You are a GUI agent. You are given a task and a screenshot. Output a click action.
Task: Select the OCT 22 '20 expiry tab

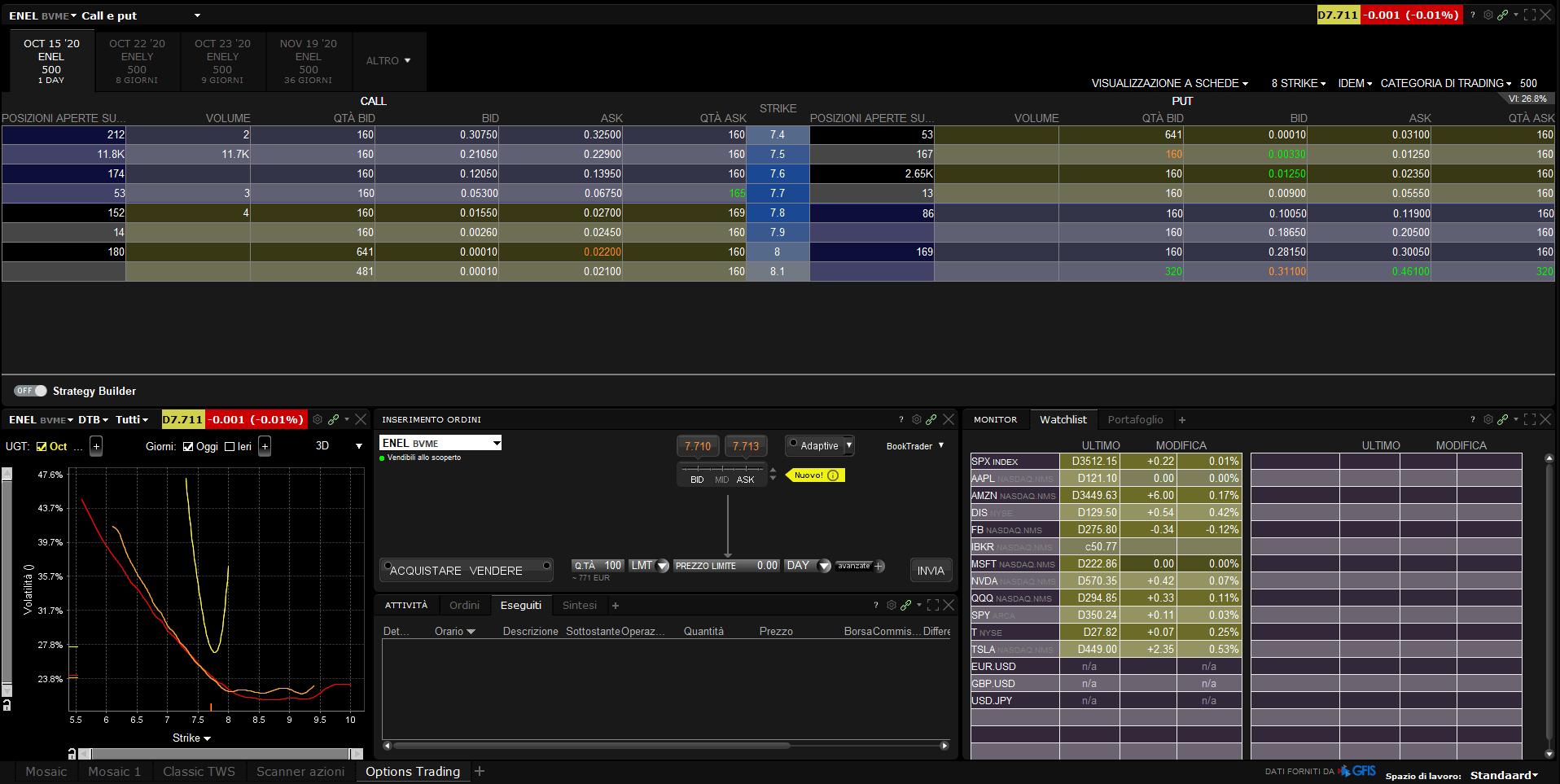(137, 61)
